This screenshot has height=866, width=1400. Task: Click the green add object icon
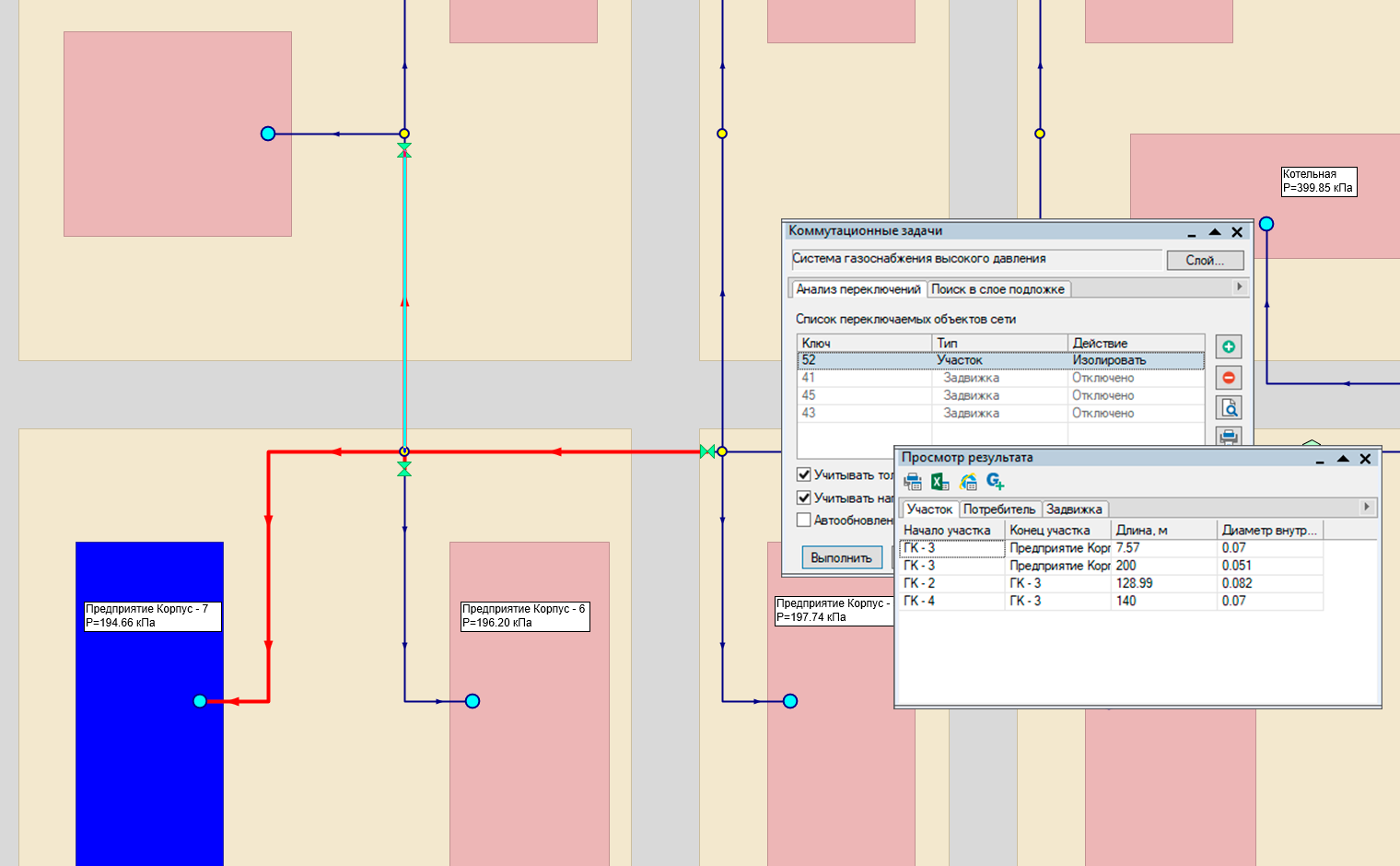pyautogui.click(x=1229, y=346)
